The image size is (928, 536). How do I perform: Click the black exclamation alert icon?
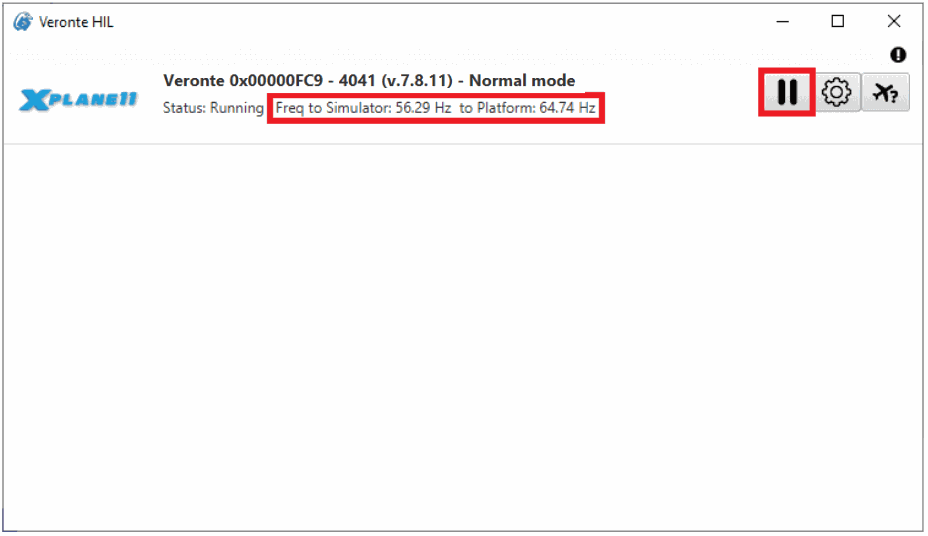(x=898, y=55)
